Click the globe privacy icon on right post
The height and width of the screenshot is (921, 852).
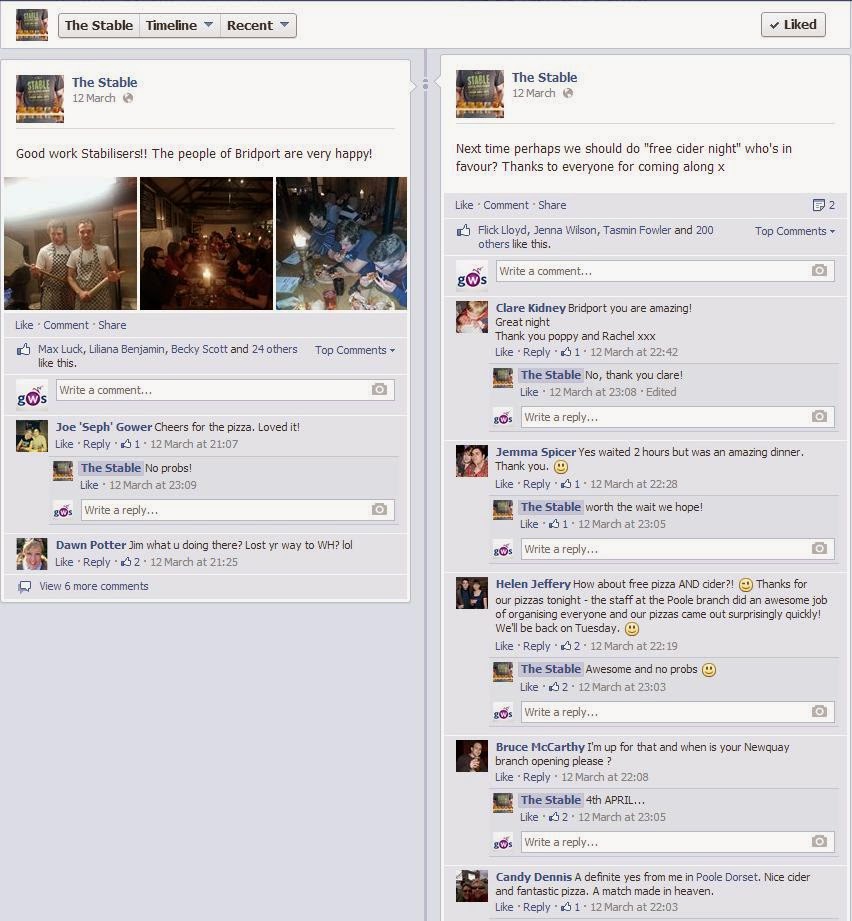[567, 93]
